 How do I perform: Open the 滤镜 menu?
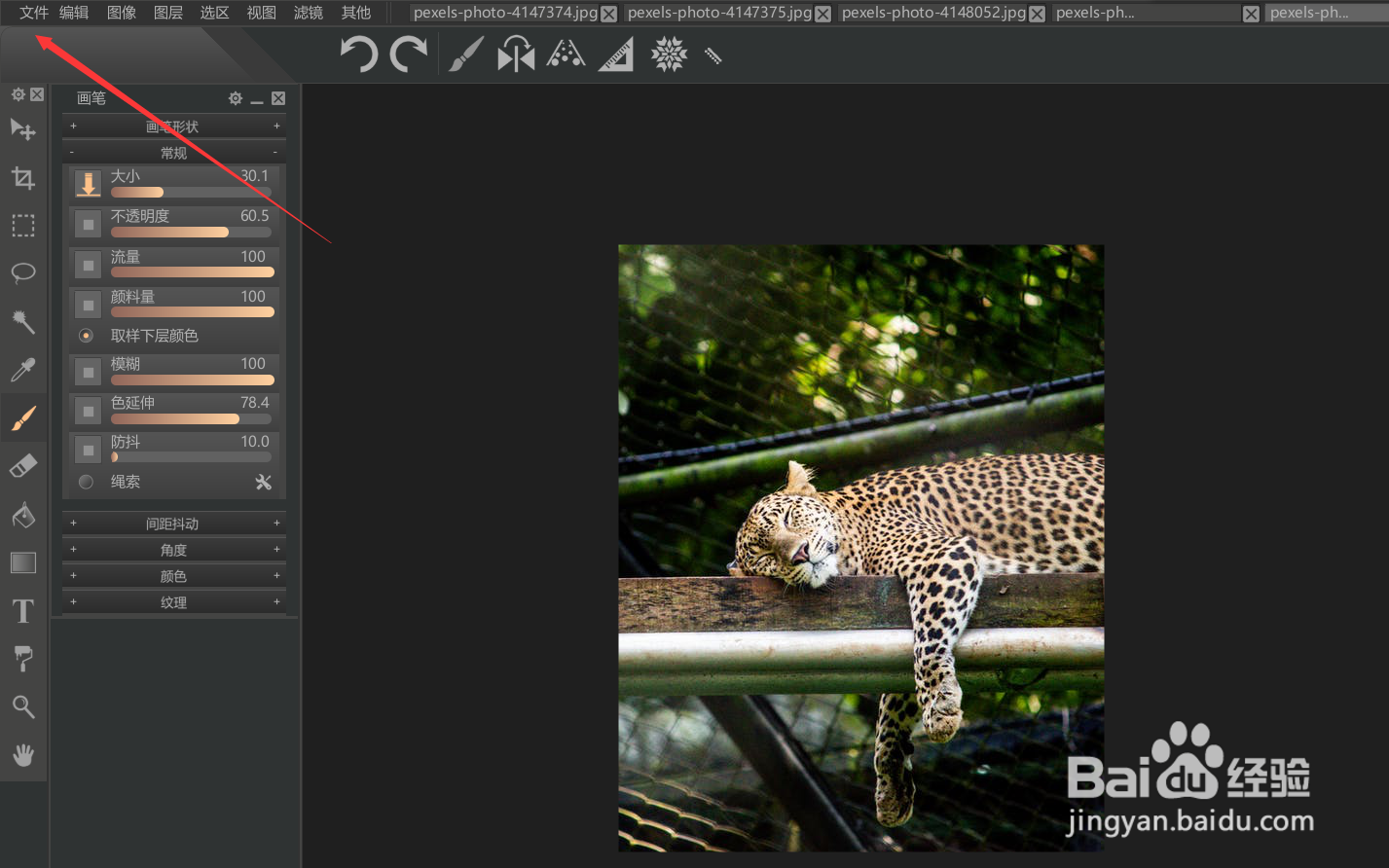[x=309, y=13]
